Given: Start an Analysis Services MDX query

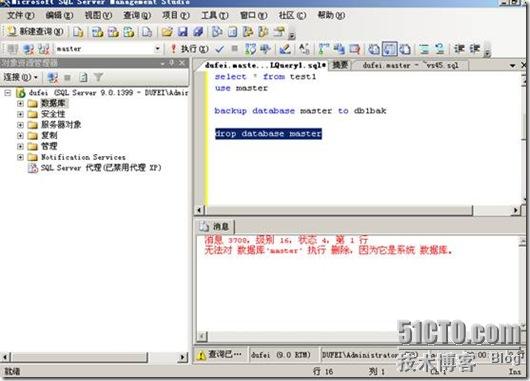Looking at the screenshot, I should pyautogui.click(x=97, y=32).
